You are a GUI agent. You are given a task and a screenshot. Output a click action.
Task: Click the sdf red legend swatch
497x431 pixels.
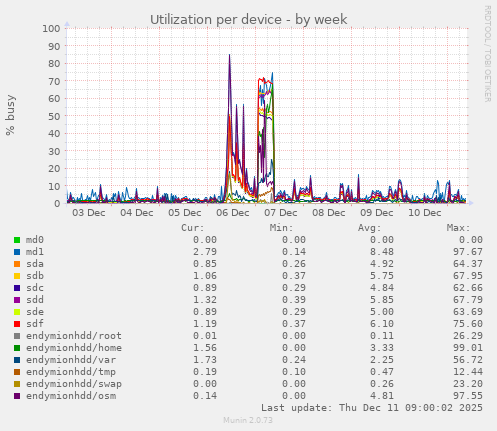pos(17,324)
